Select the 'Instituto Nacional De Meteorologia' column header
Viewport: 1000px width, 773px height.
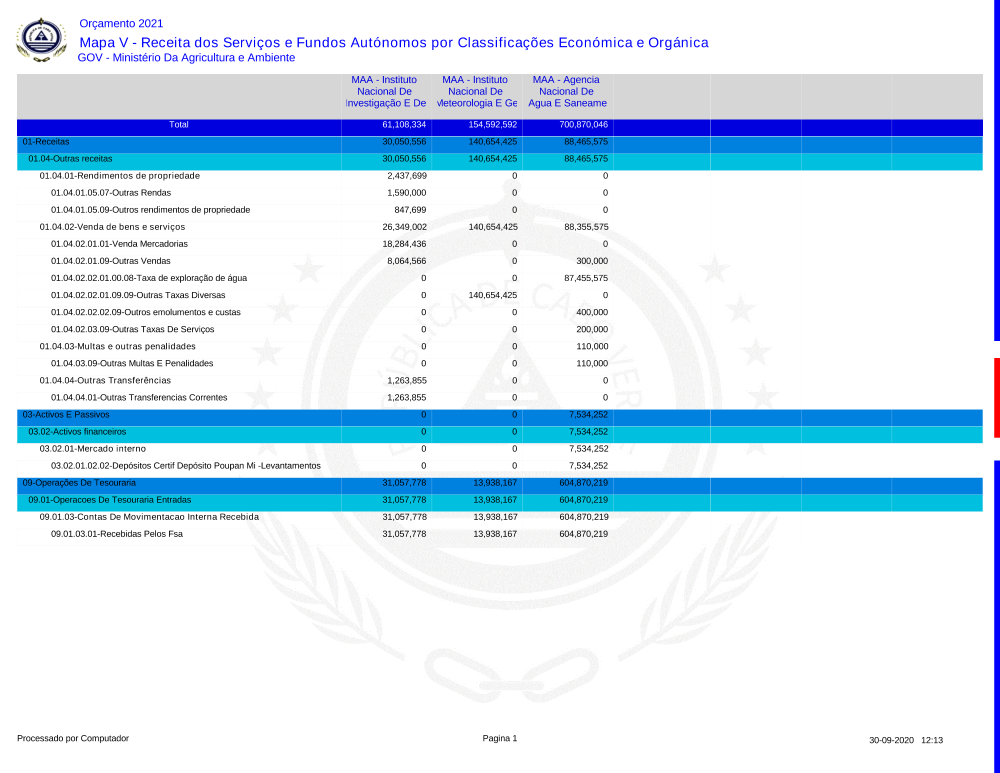tap(476, 91)
